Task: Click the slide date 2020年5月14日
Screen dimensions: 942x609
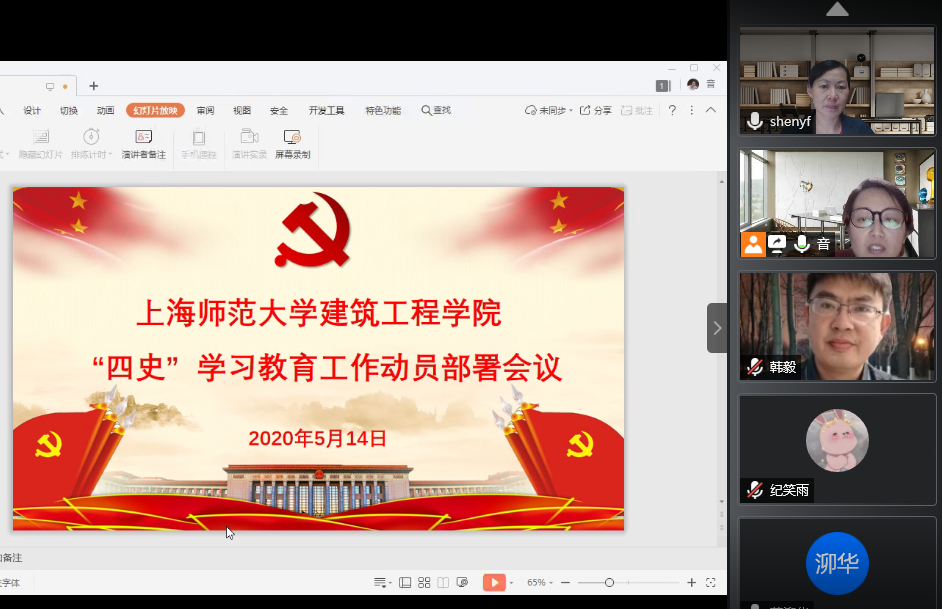Action: pos(317,438)
